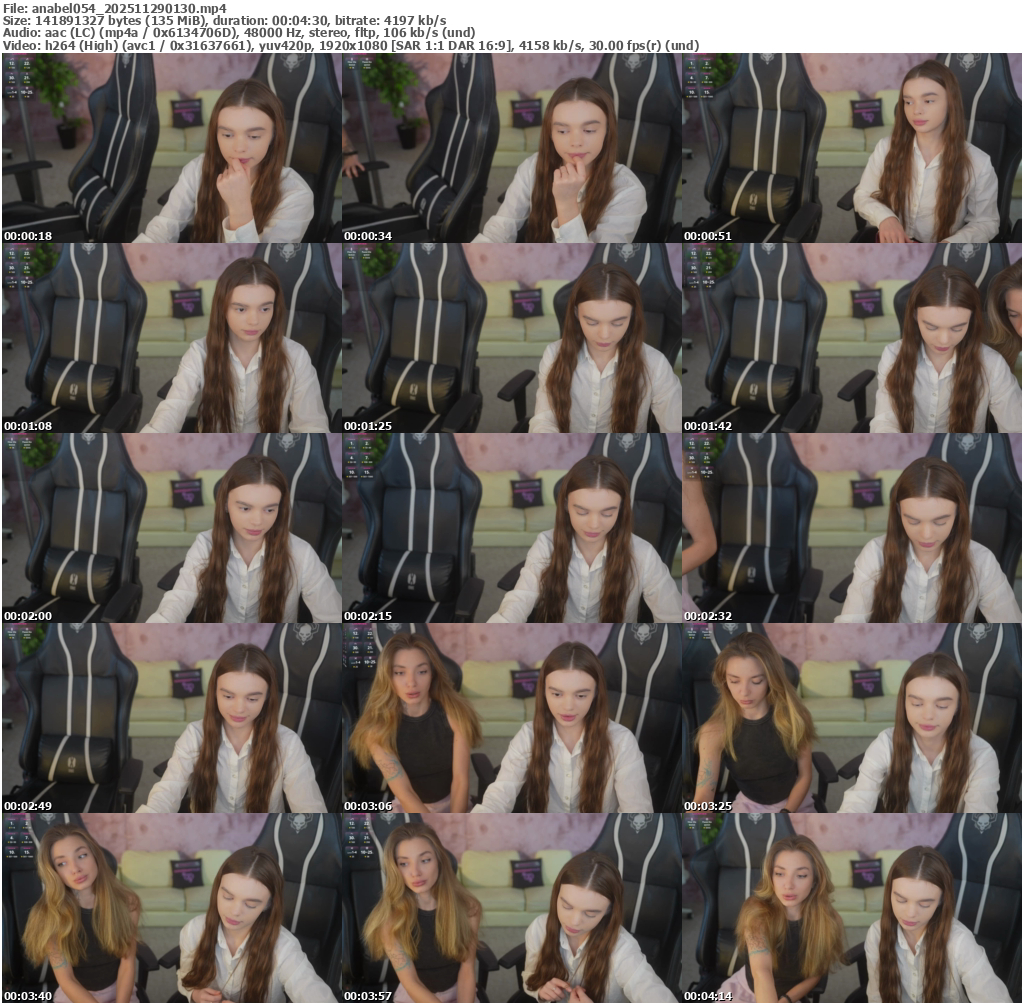Viewport: 1024px width, 1003px height.
Task: Click the frame stamped 00:01:42
Action: [x=852, y=338]
